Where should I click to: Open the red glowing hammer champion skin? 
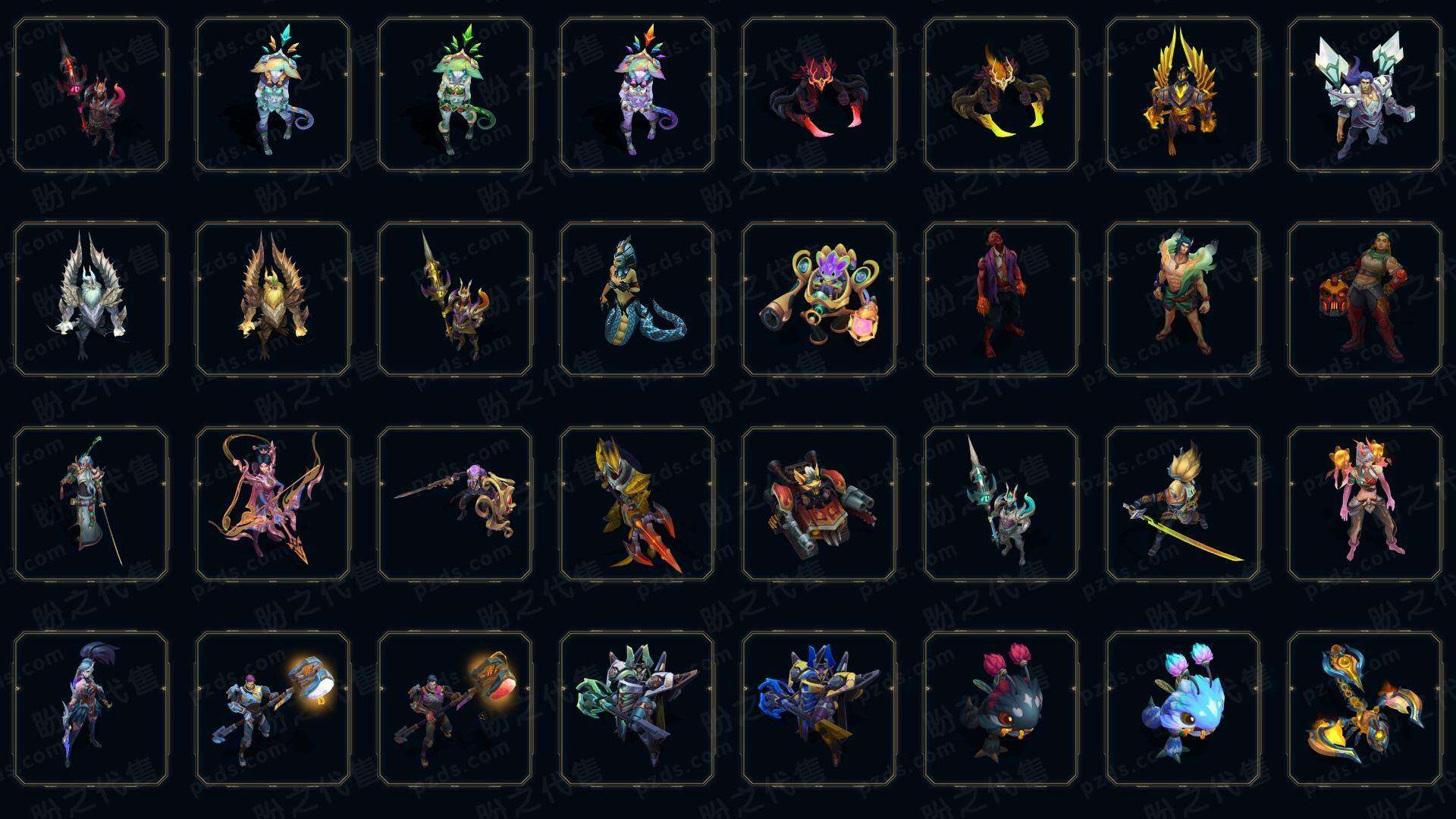click(x=455, y=708)
